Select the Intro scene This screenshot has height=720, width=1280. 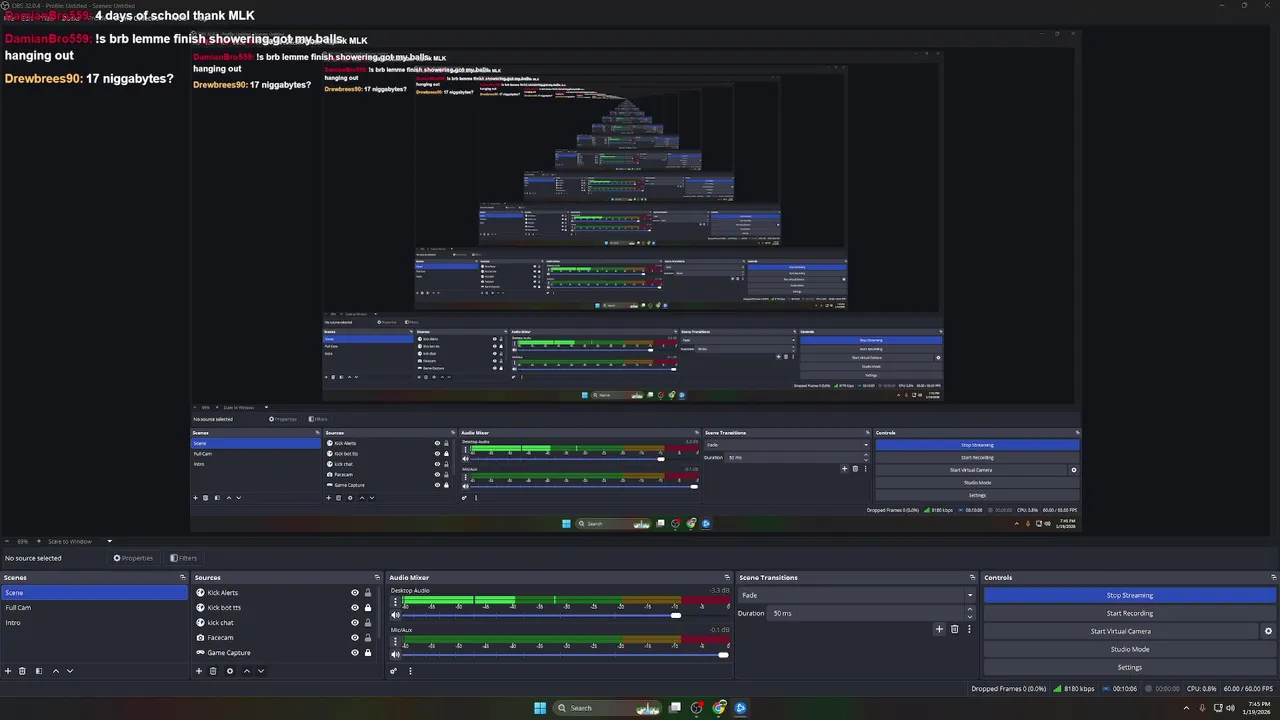tap(94, 623)
